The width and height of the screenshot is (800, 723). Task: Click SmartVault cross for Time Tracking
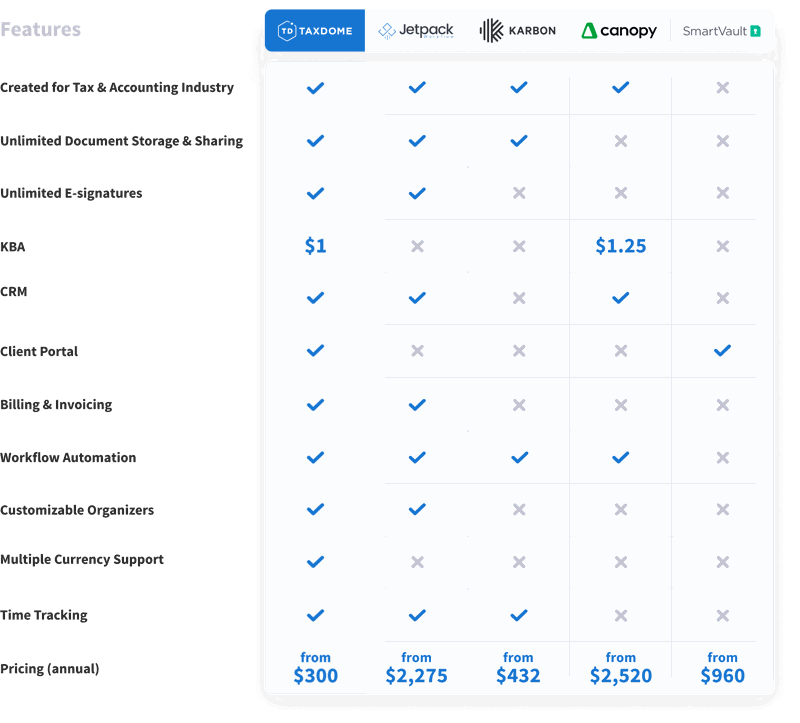point(722,616)
